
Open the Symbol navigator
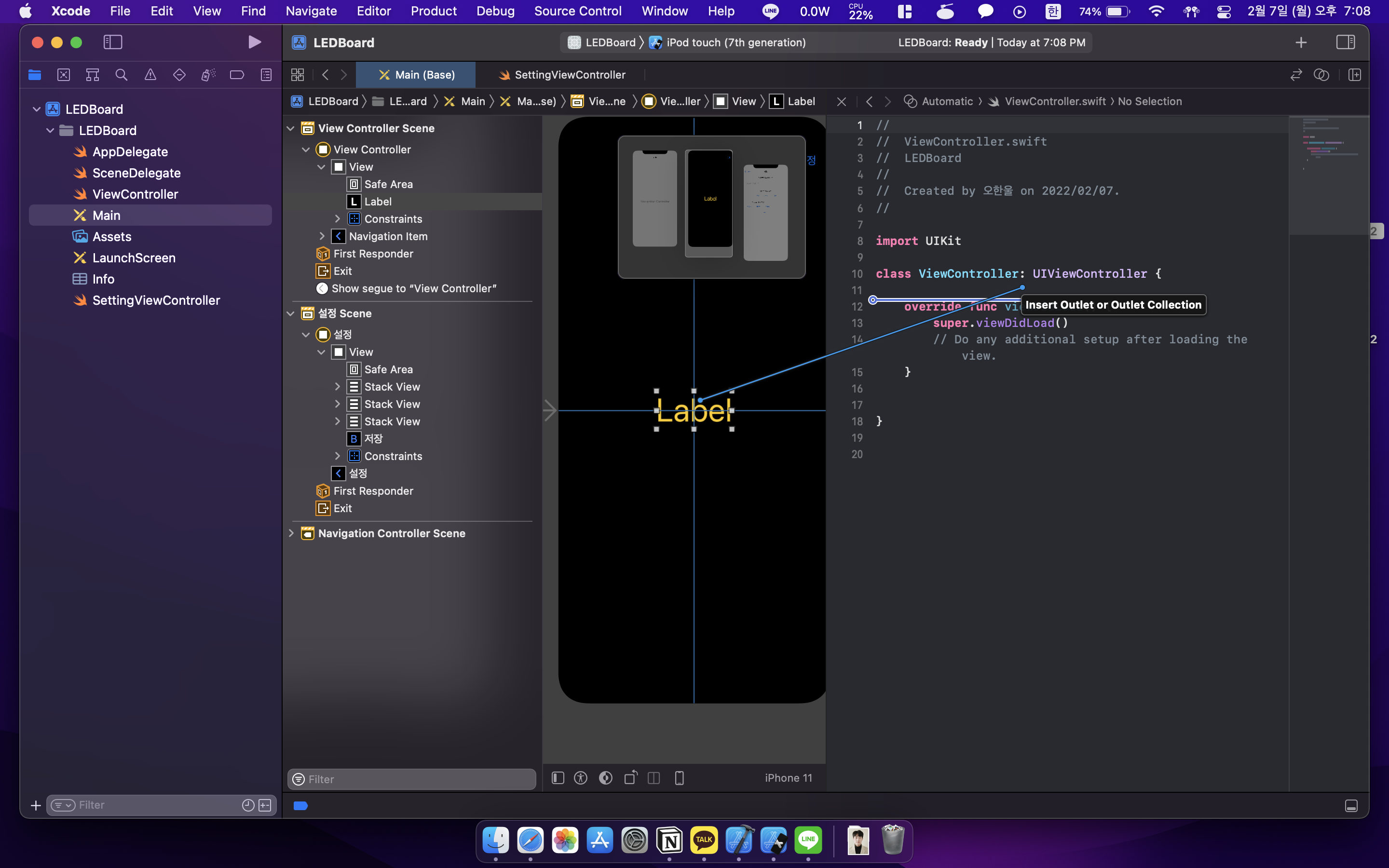point(93,75)
